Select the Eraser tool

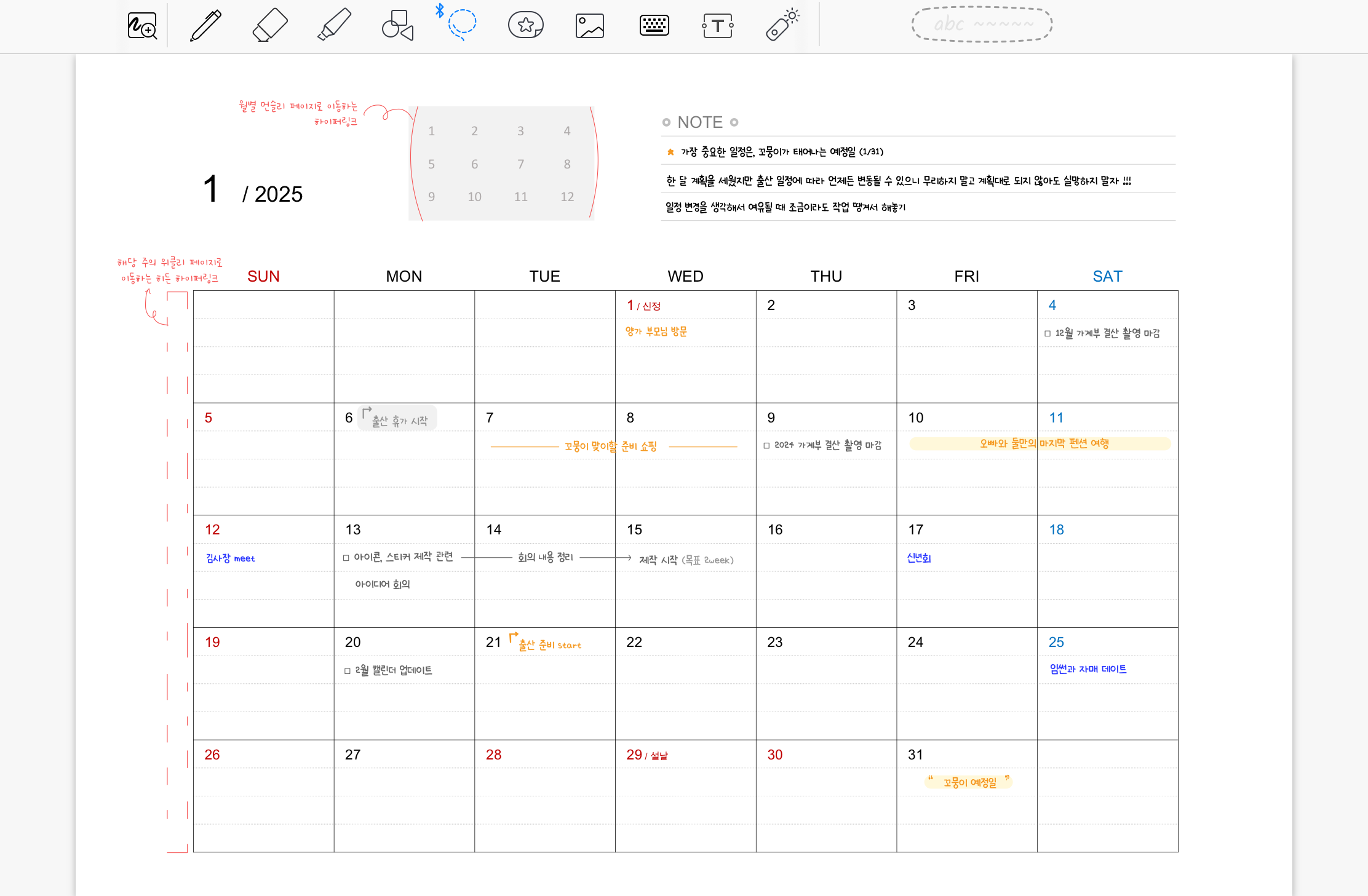tap(270, 26)
